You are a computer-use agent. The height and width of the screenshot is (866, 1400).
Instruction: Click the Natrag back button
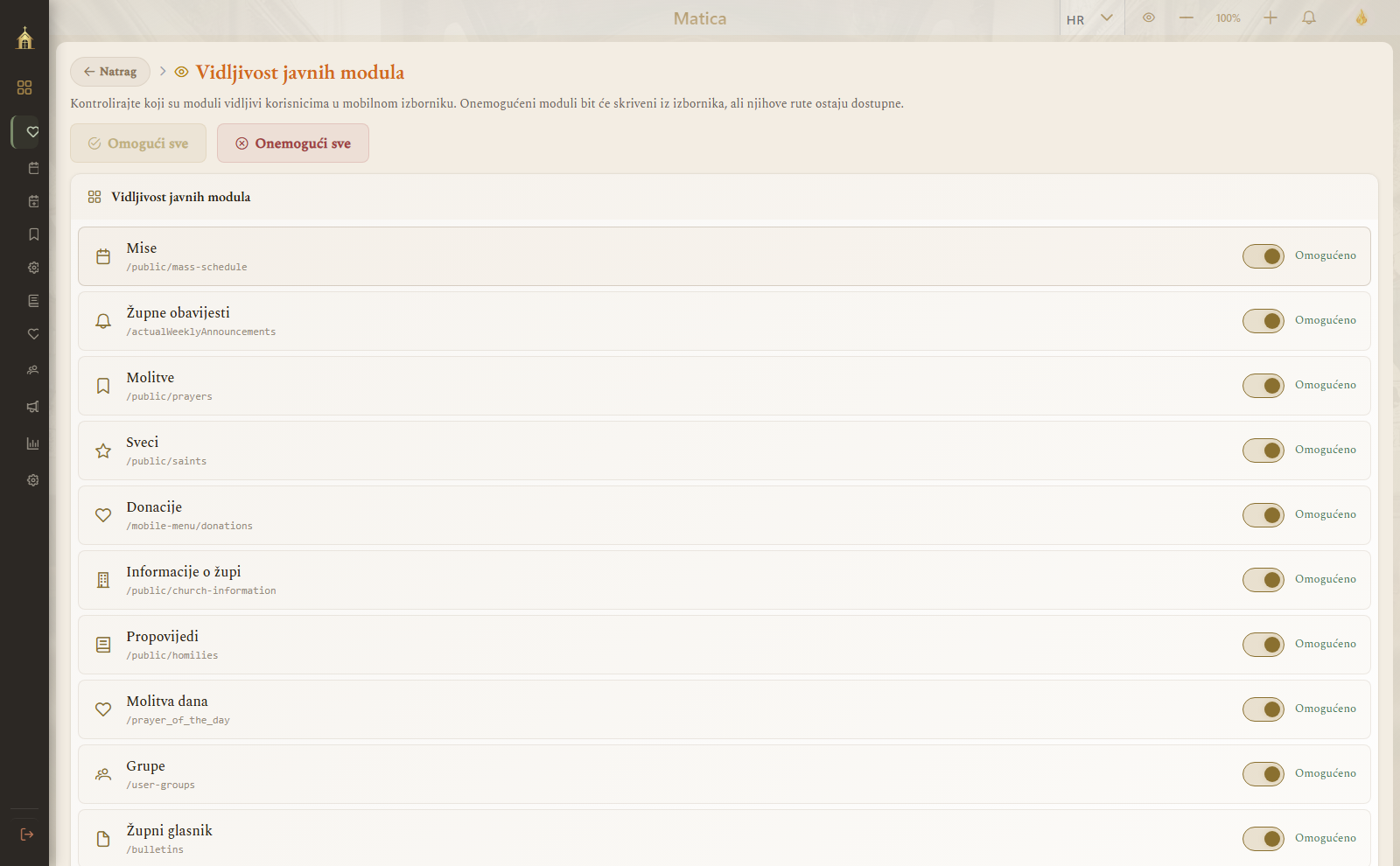(110, 72)
